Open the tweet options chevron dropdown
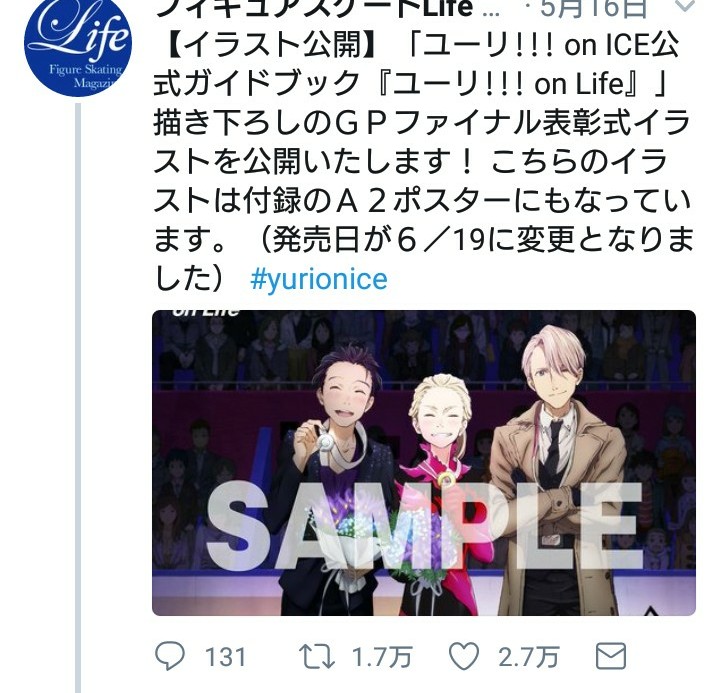 [x=685, y=6]
